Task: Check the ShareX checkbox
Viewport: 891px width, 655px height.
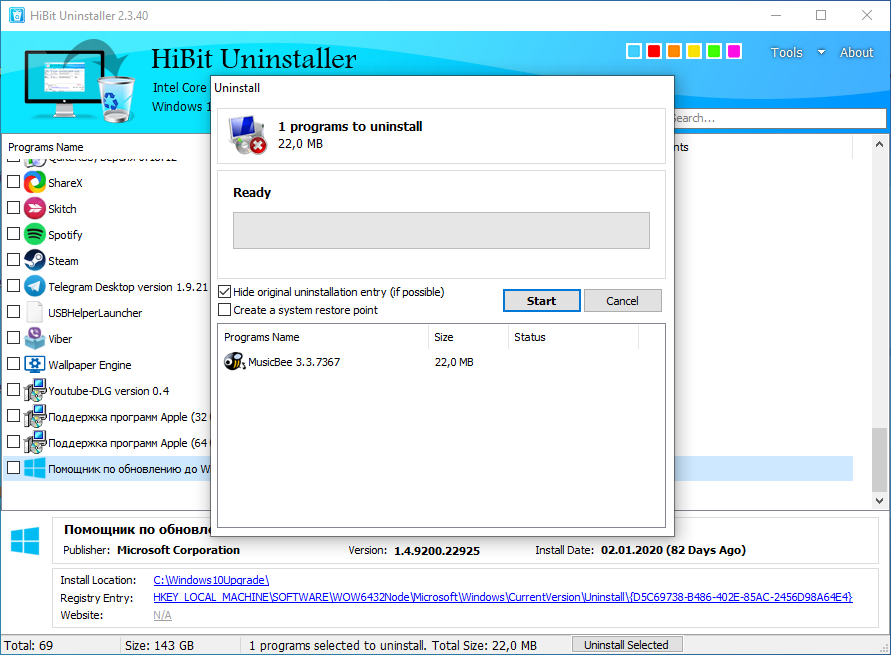Action: click(13, 182)
